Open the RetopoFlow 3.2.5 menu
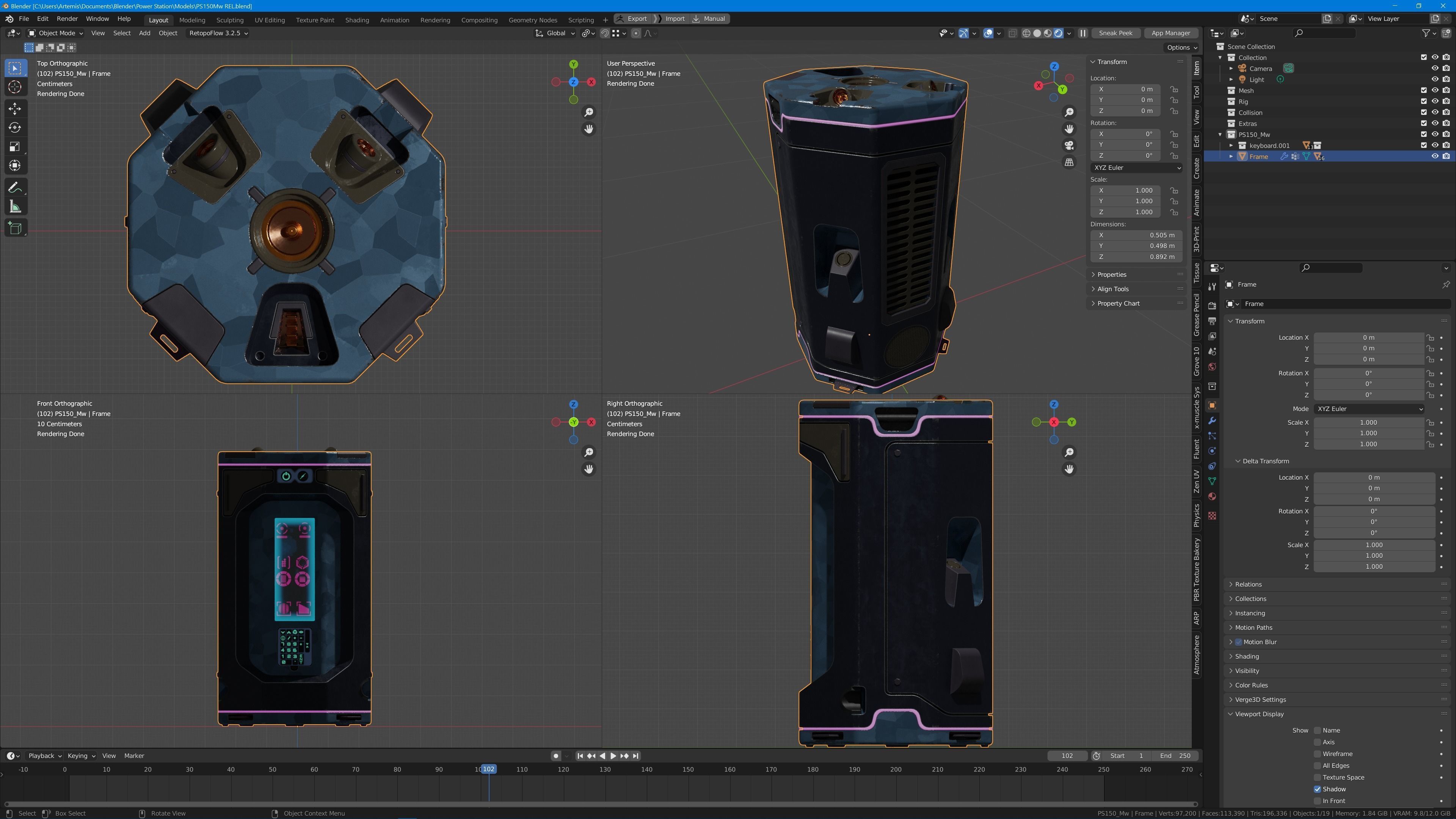 (x=218, y=33)
